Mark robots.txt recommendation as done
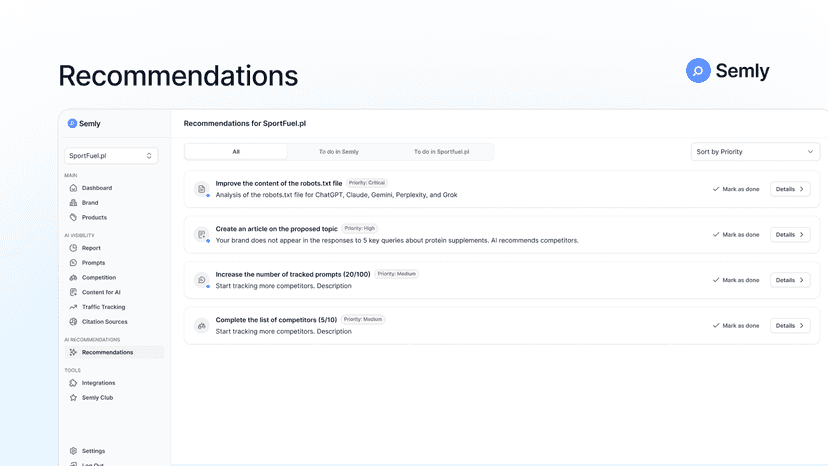 pos(736,190)
